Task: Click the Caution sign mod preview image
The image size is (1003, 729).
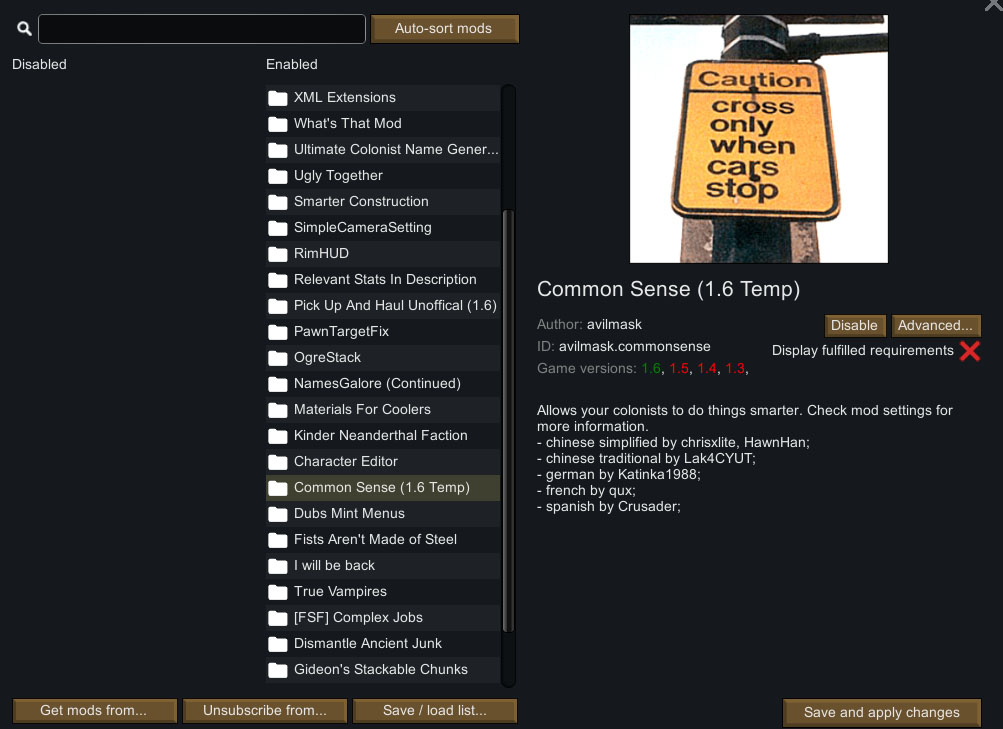Action: point(759,139)
